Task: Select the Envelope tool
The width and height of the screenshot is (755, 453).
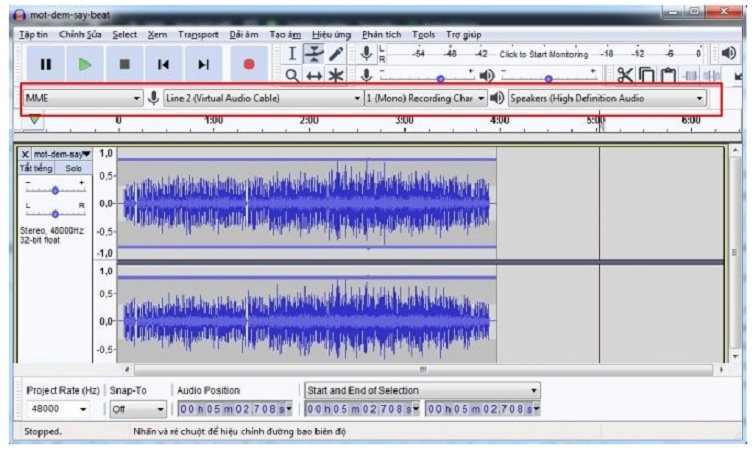Action: tap(314, 54)
